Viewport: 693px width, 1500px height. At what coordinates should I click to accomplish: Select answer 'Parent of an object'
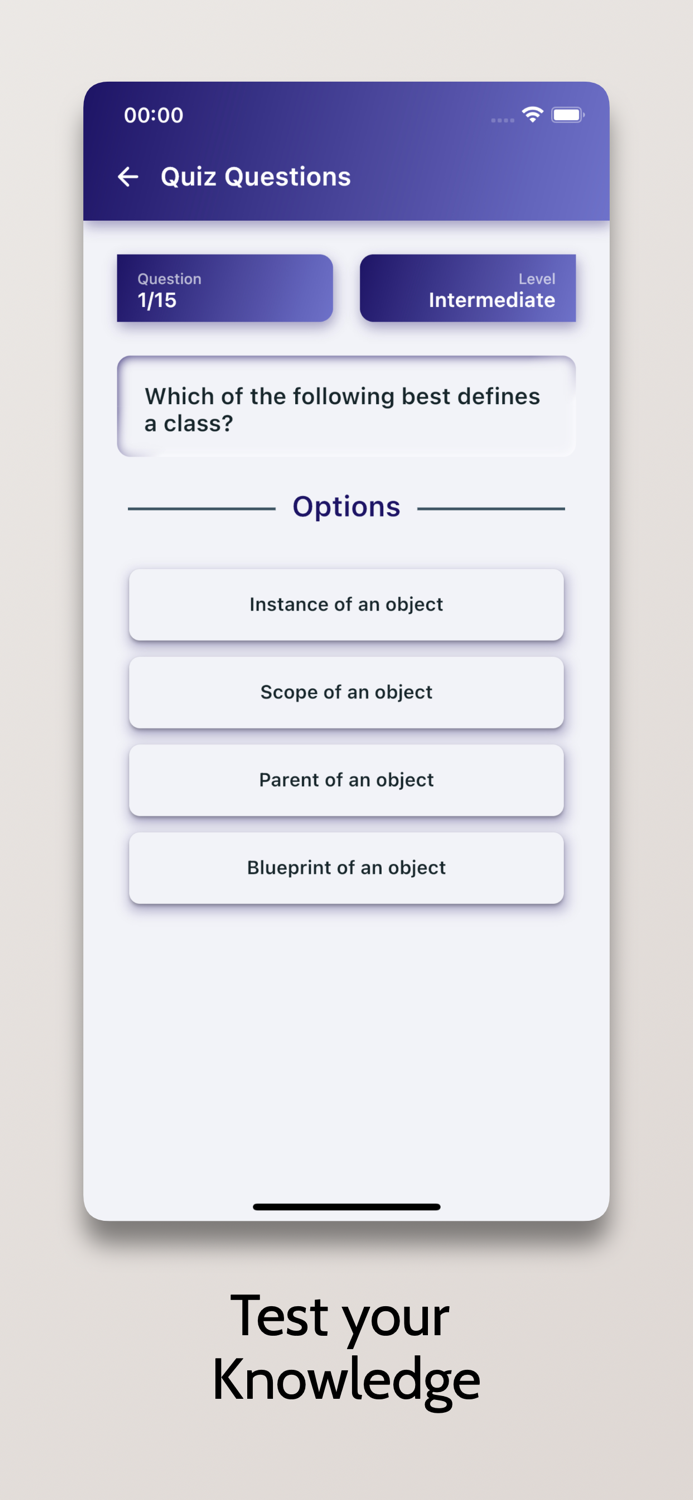pyautogui.click(x=346, y=780)
